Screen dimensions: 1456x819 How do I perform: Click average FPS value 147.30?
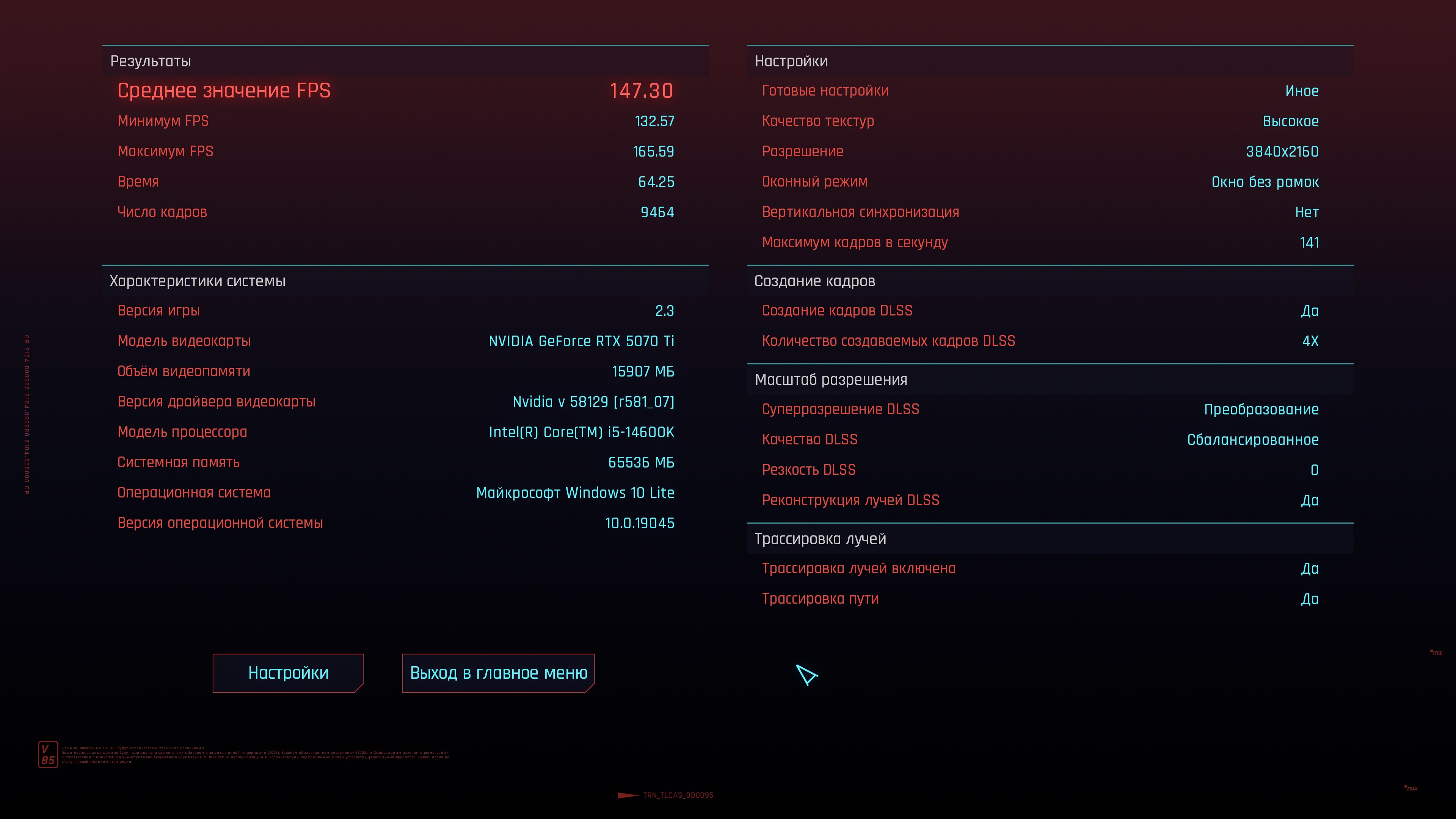tap(641, 91)
